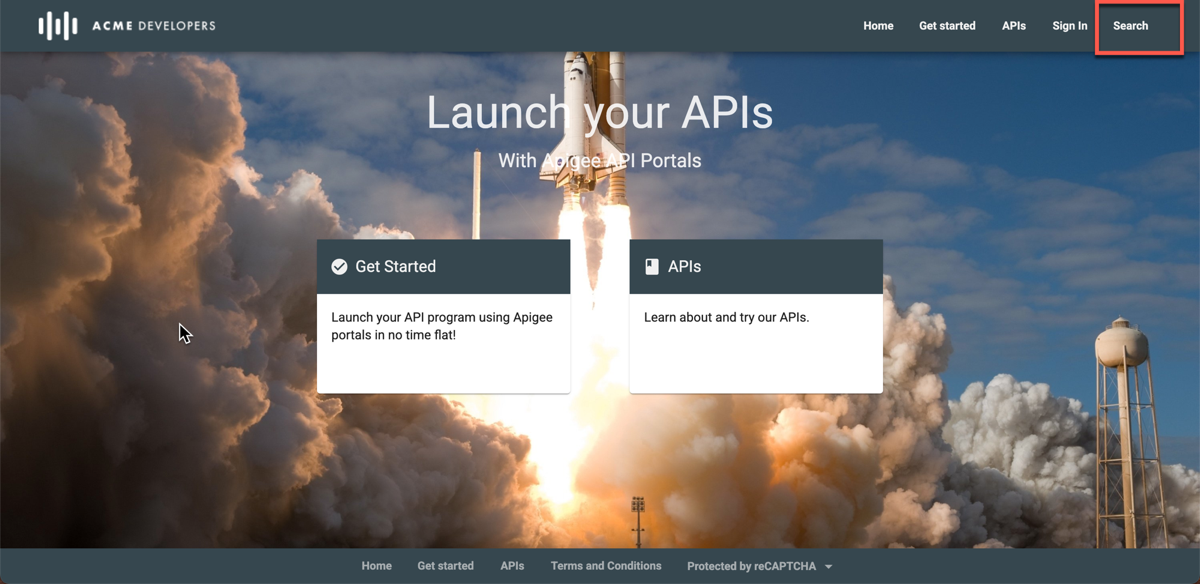Click 'Learn about and try our APIs' text
1200x584 pixels.
[x=726, y=318]
